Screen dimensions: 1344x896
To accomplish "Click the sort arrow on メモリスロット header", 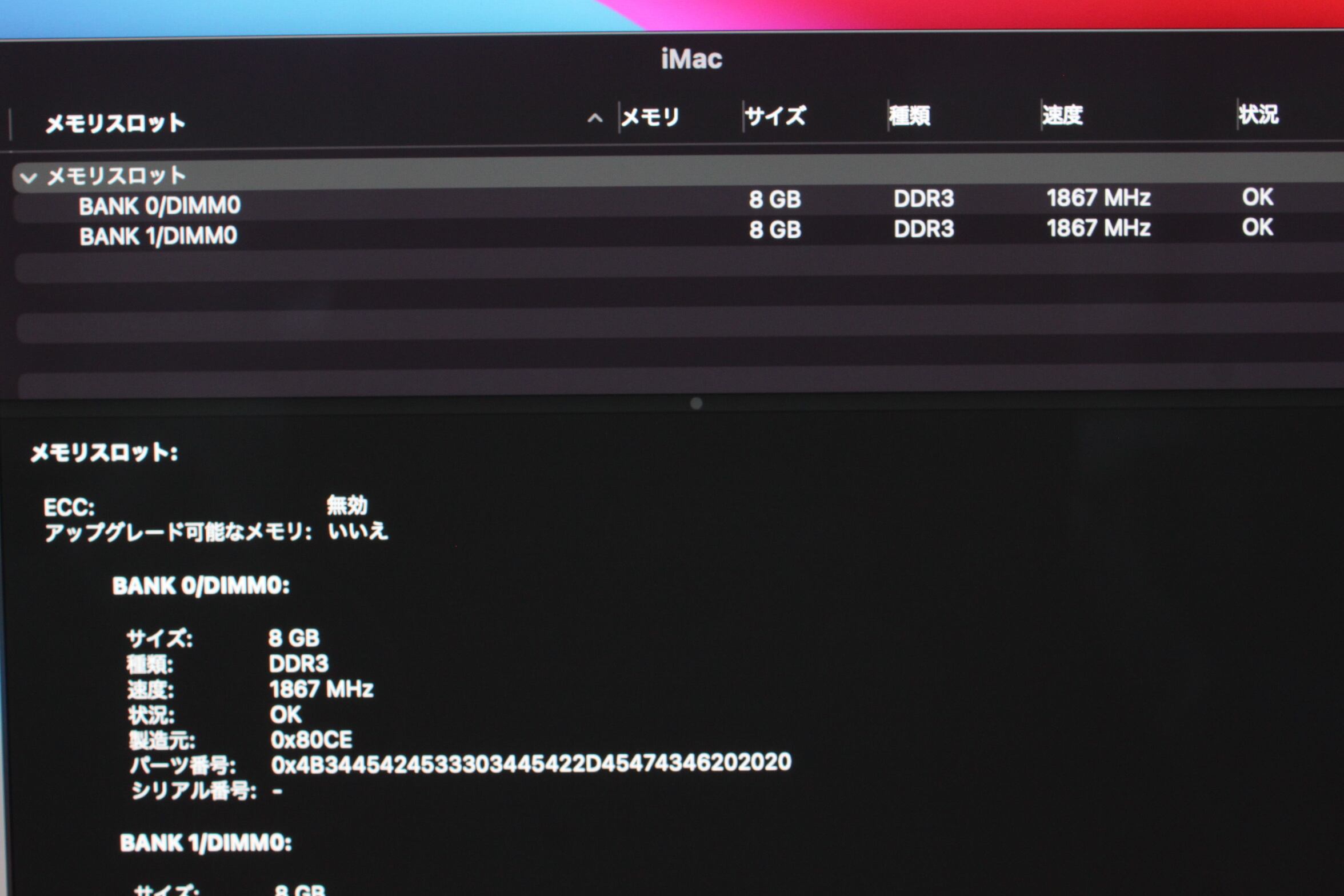I will pos(595,118).
